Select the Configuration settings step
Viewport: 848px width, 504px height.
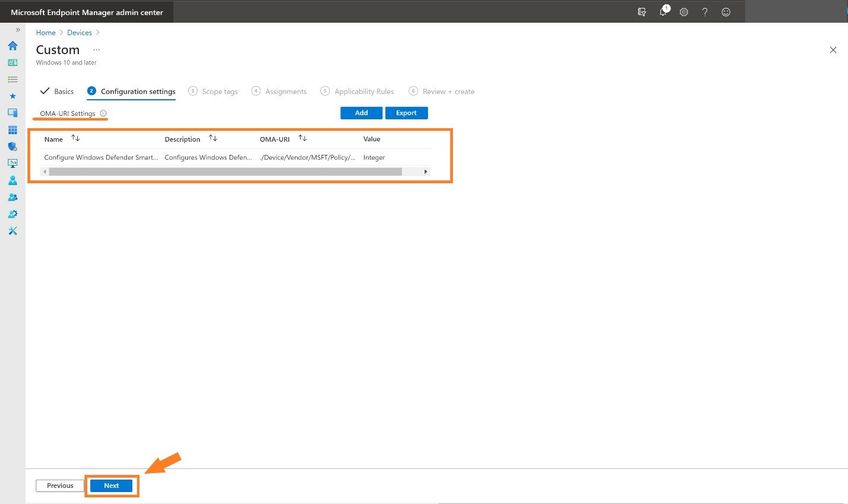131,91
